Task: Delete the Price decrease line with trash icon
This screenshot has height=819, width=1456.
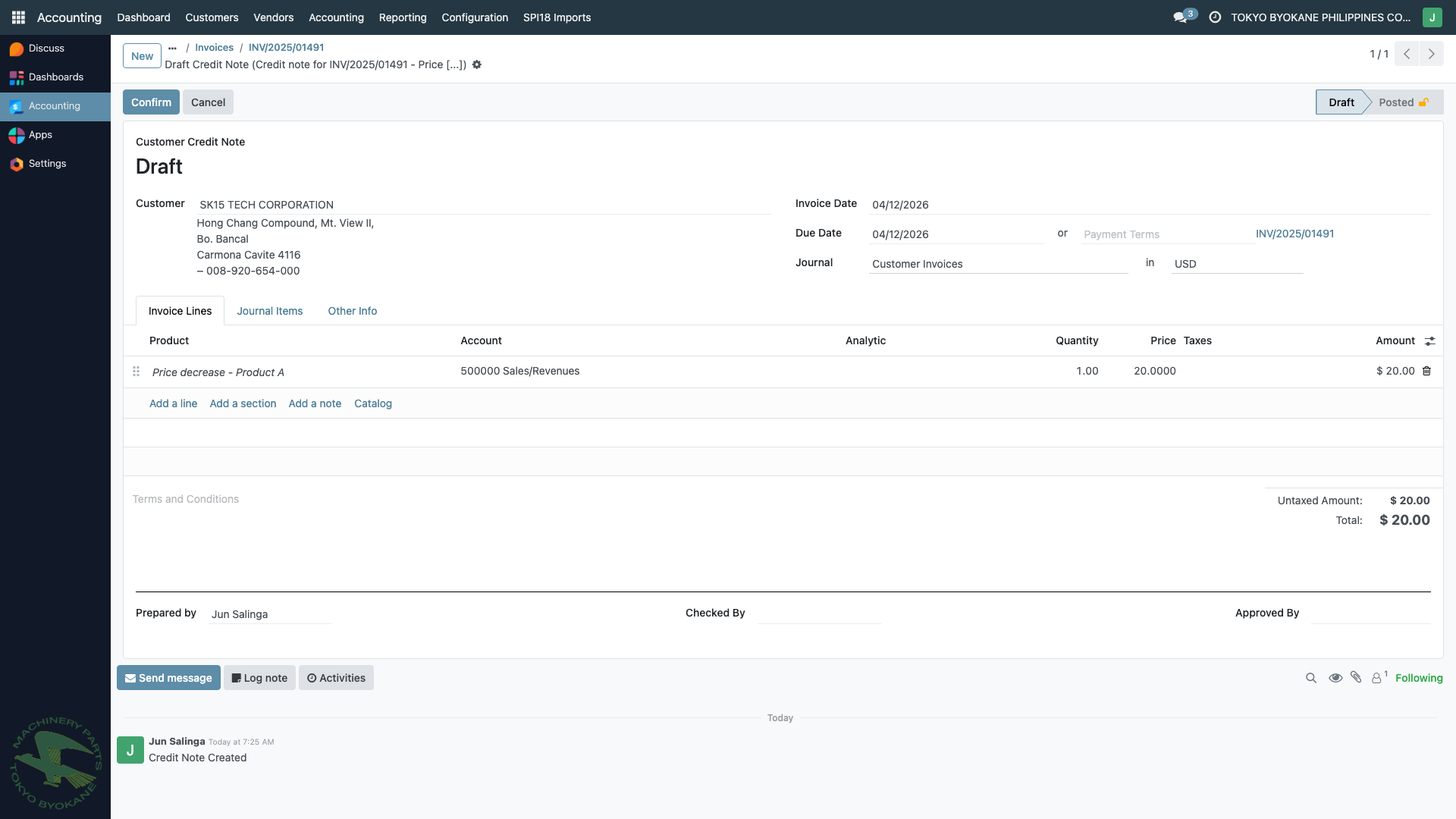Action: tap(1426, 371)
